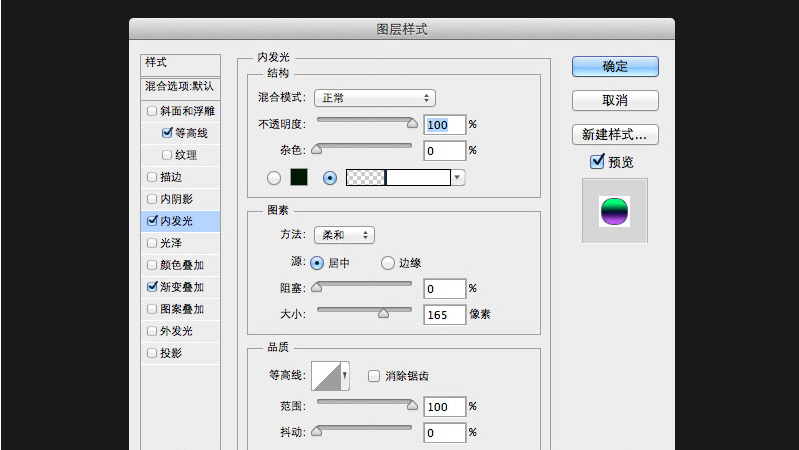Open the 斜面和浮雕 style page
799x450 pixels.
pyautogui.click(x=188, y=111)
